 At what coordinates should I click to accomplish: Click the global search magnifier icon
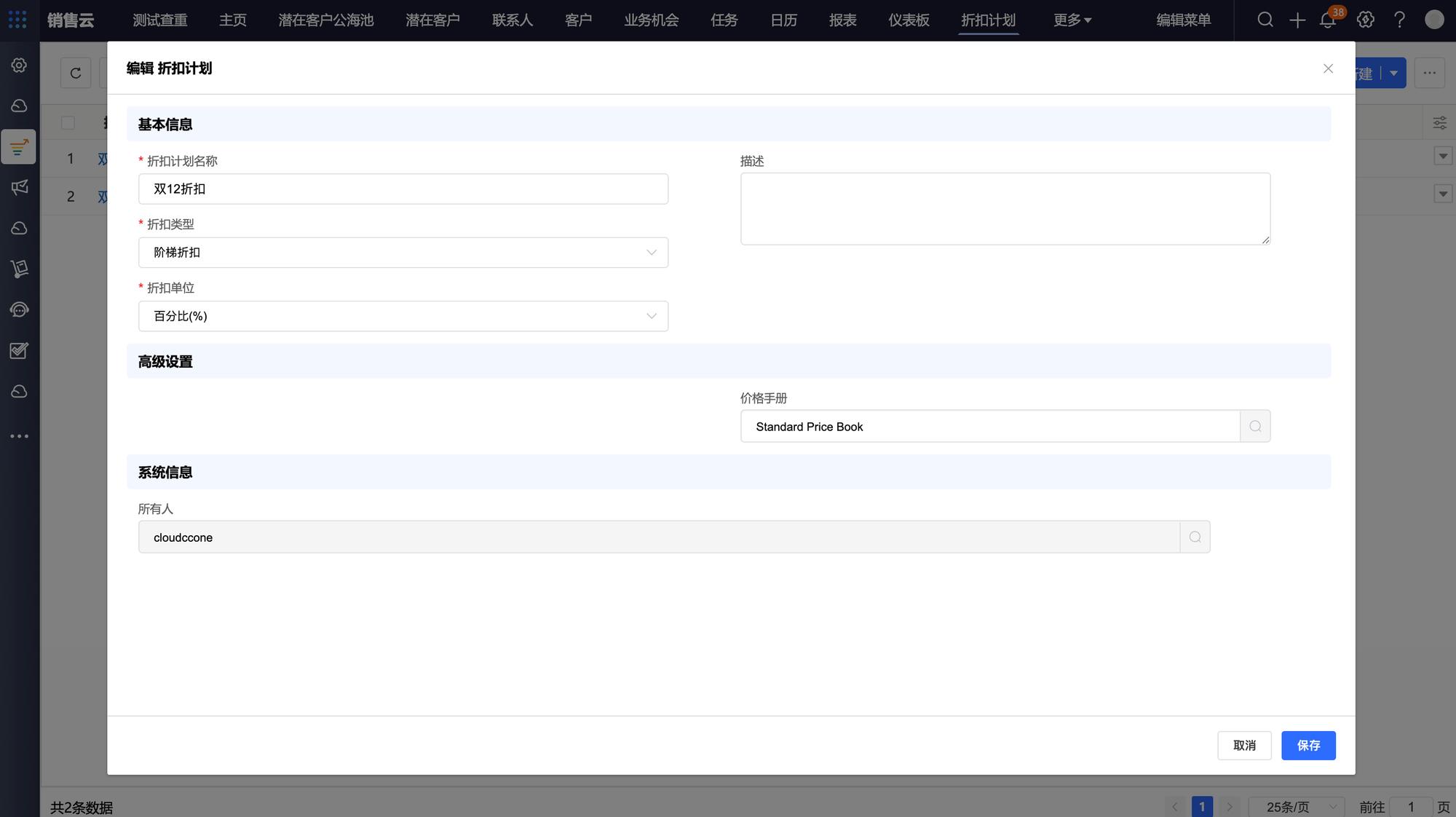click(1265, 20)
